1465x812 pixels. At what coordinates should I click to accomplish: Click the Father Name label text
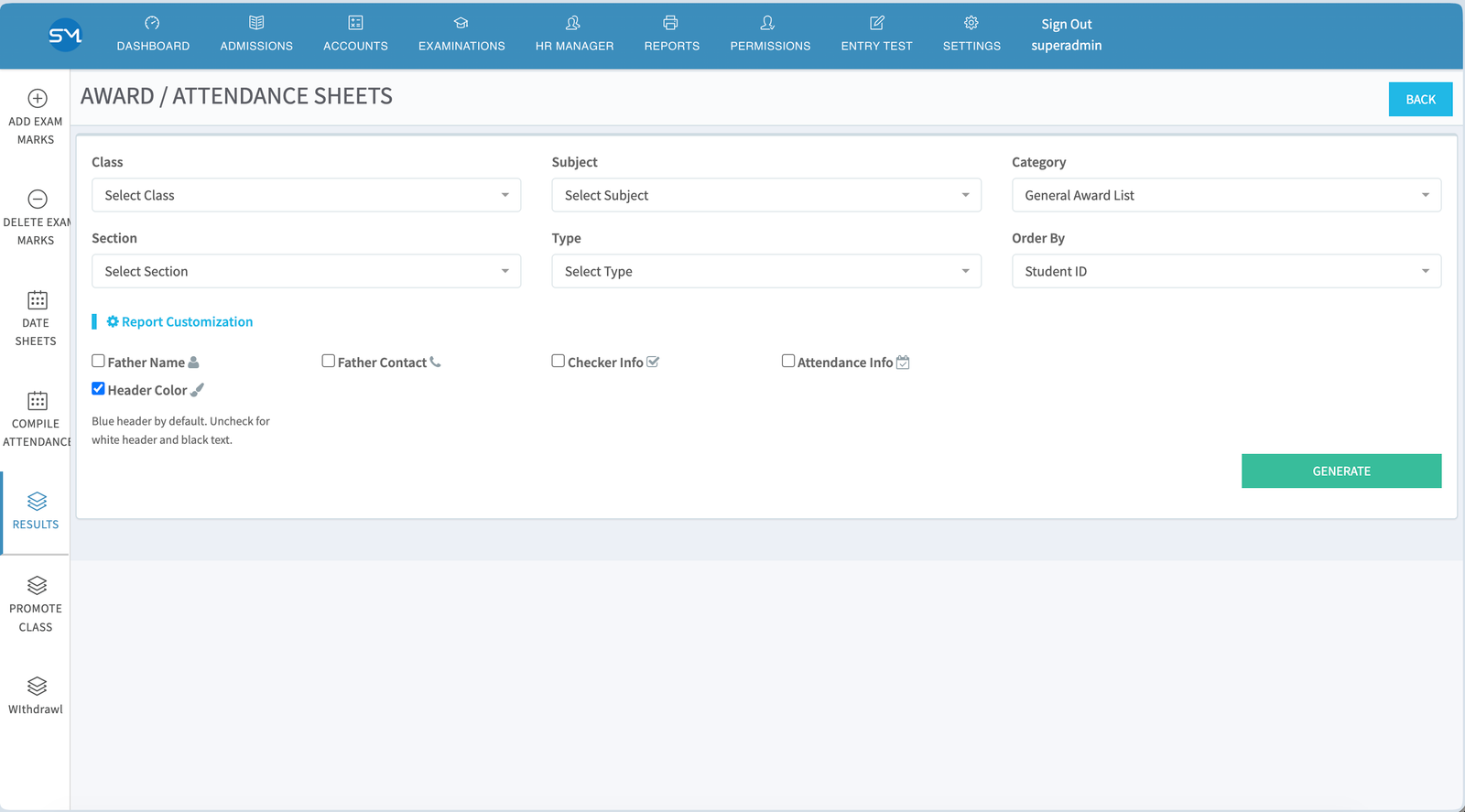click(x=146, y=363)
